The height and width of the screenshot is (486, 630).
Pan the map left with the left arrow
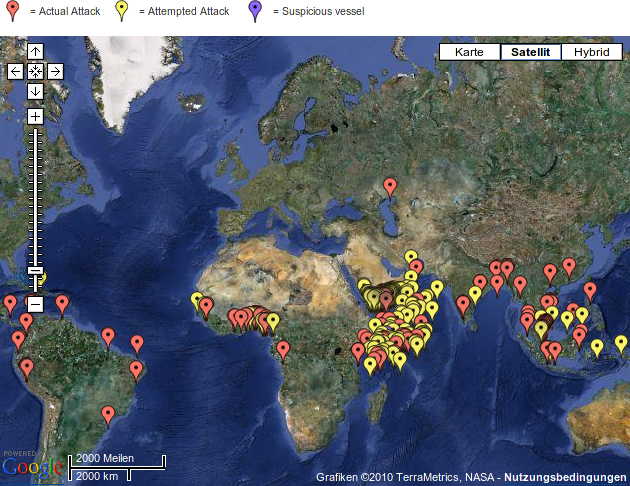pyautogui.click(x=15, y=71)
